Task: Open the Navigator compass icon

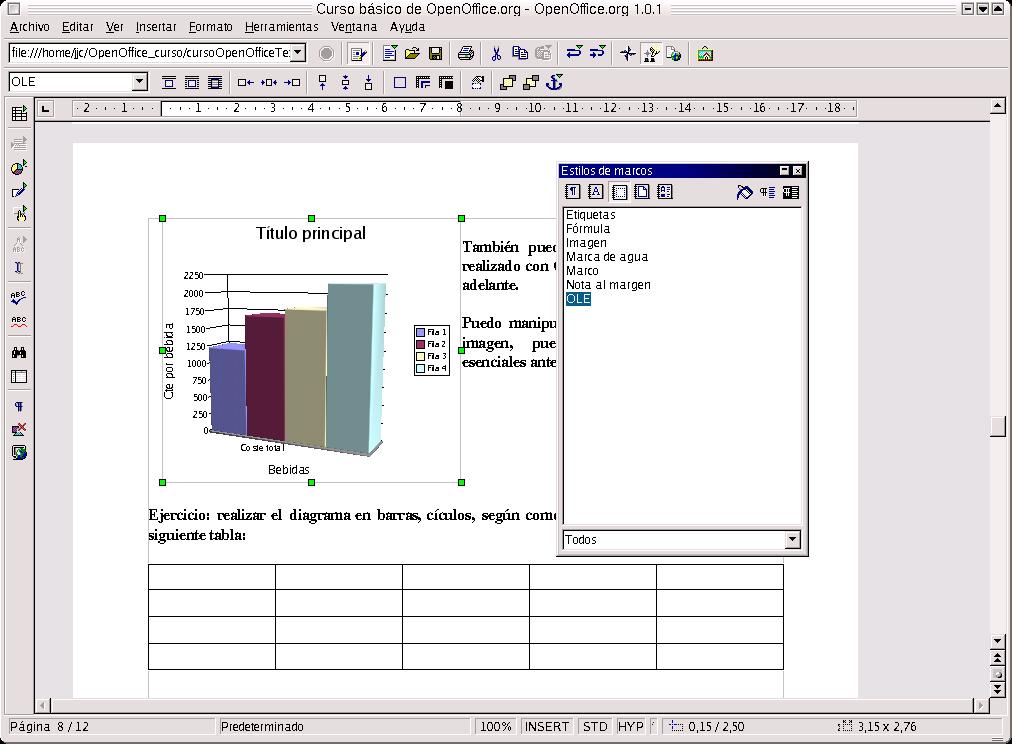Action: click(627, 54)
